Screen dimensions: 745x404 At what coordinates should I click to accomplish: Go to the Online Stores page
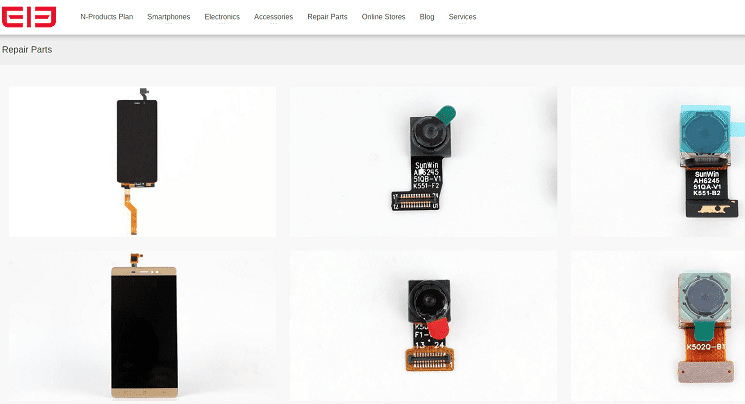383,17
